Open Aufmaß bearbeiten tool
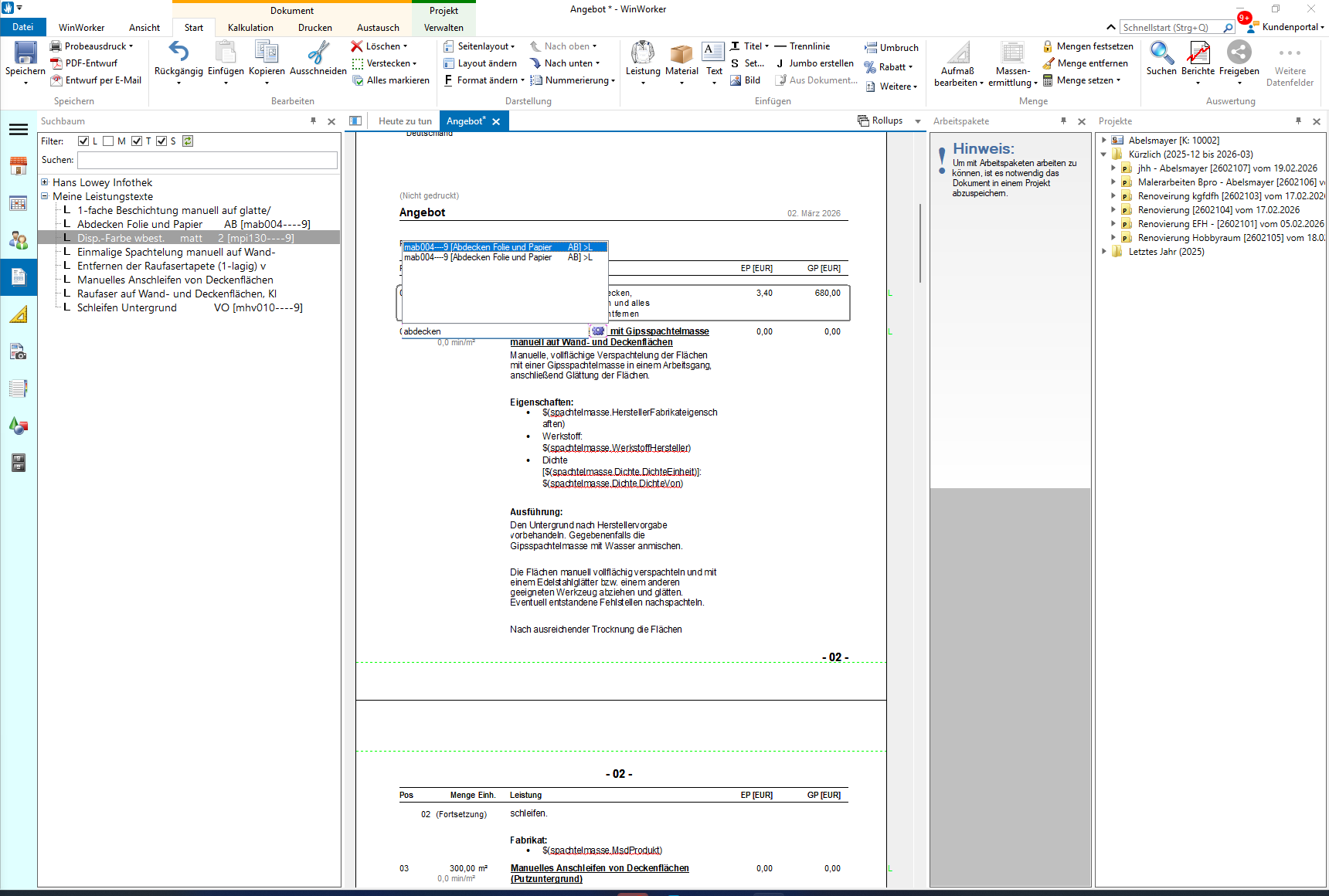Screen dimensions: 1329x896 coord(958,54)
